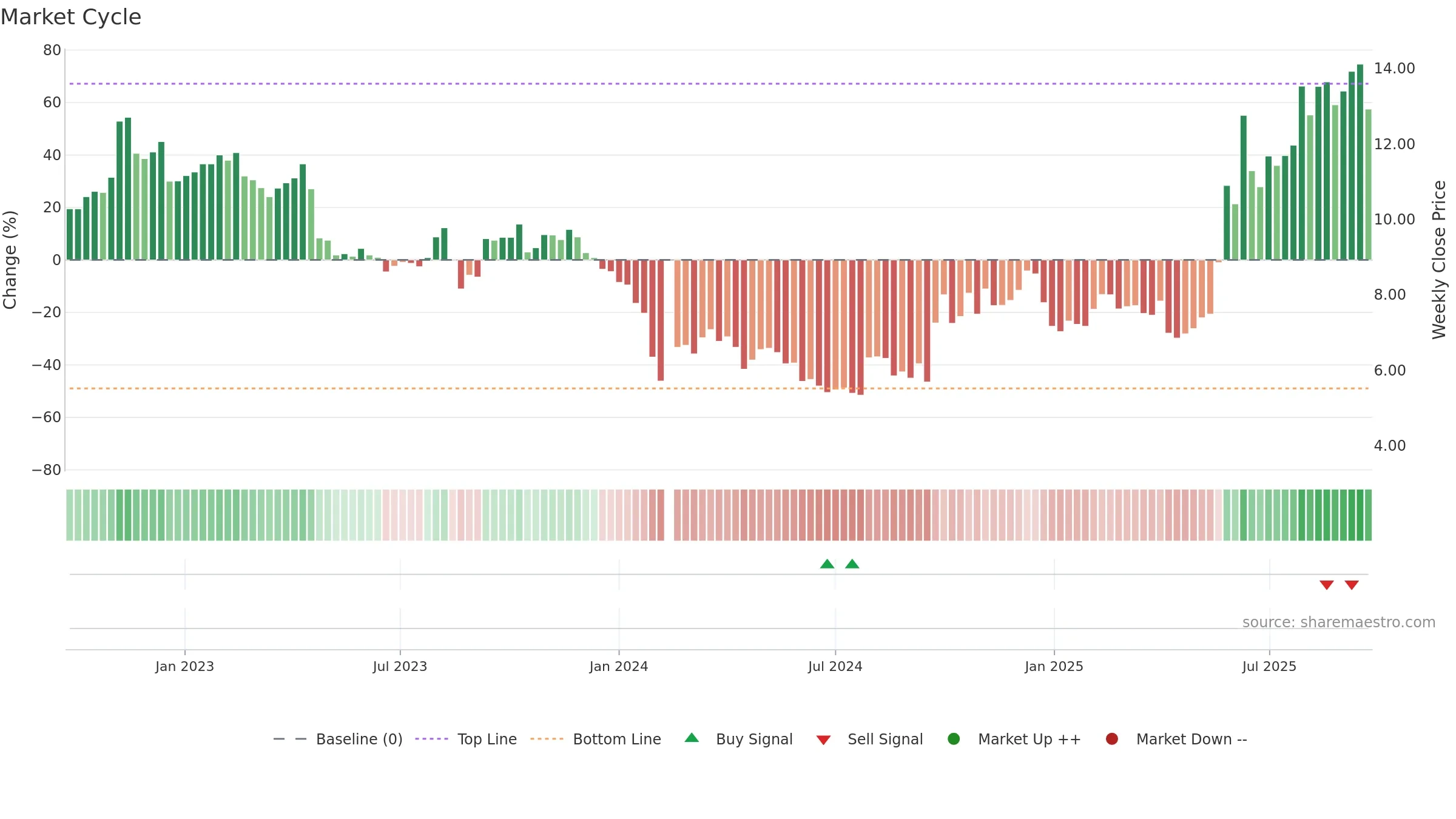Click the dark red Market Down circle in legend
This screenshot has height=819, width=1456.
tap(1112, 739)
